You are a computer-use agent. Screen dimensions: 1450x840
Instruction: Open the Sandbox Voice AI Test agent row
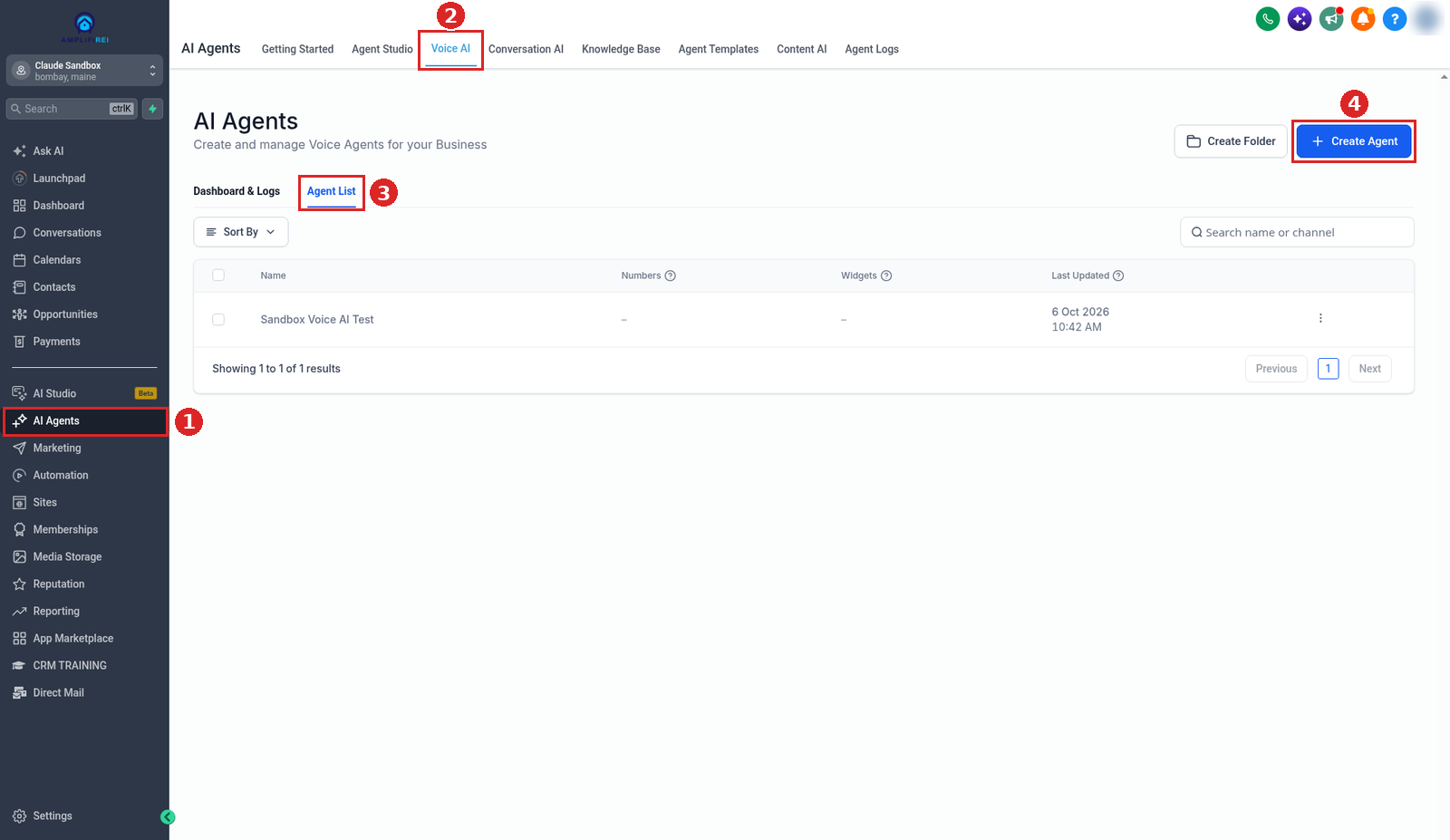[803, 319]
